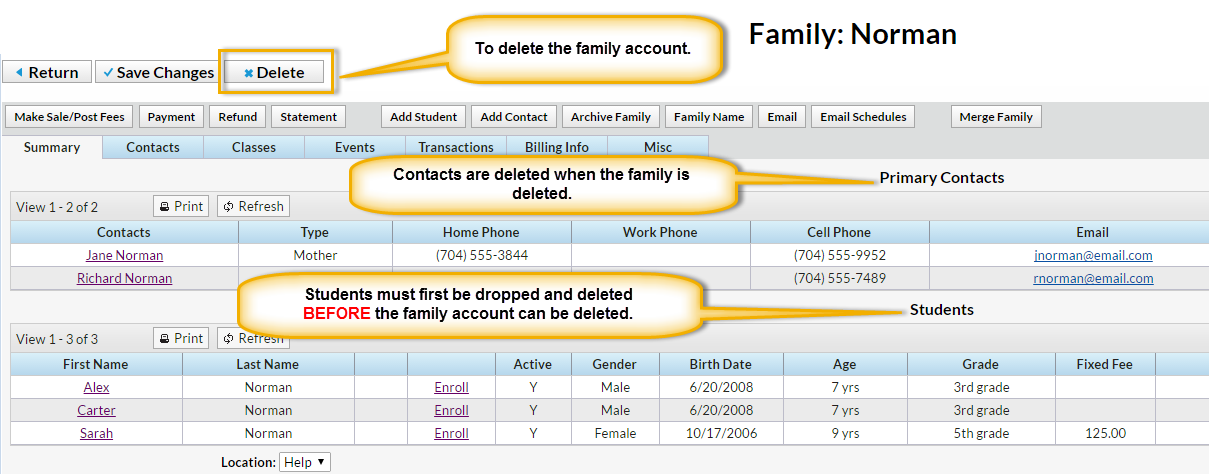Screen dimensions: 1209x474
Task: Click the Make Sale/Post Fees button
Action: [x=69, y=117]
